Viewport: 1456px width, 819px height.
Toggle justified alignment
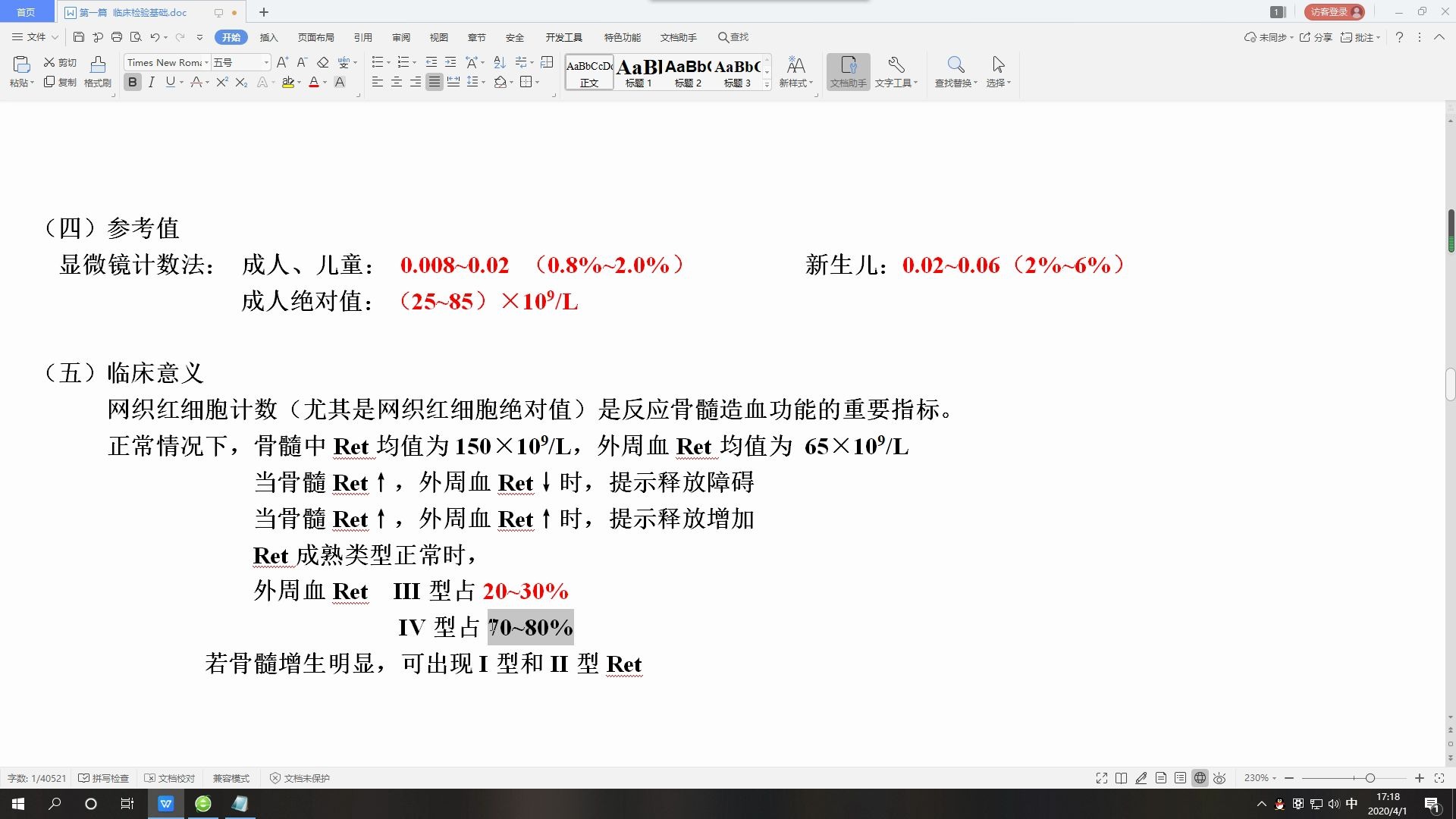click(x=434, y=82)
